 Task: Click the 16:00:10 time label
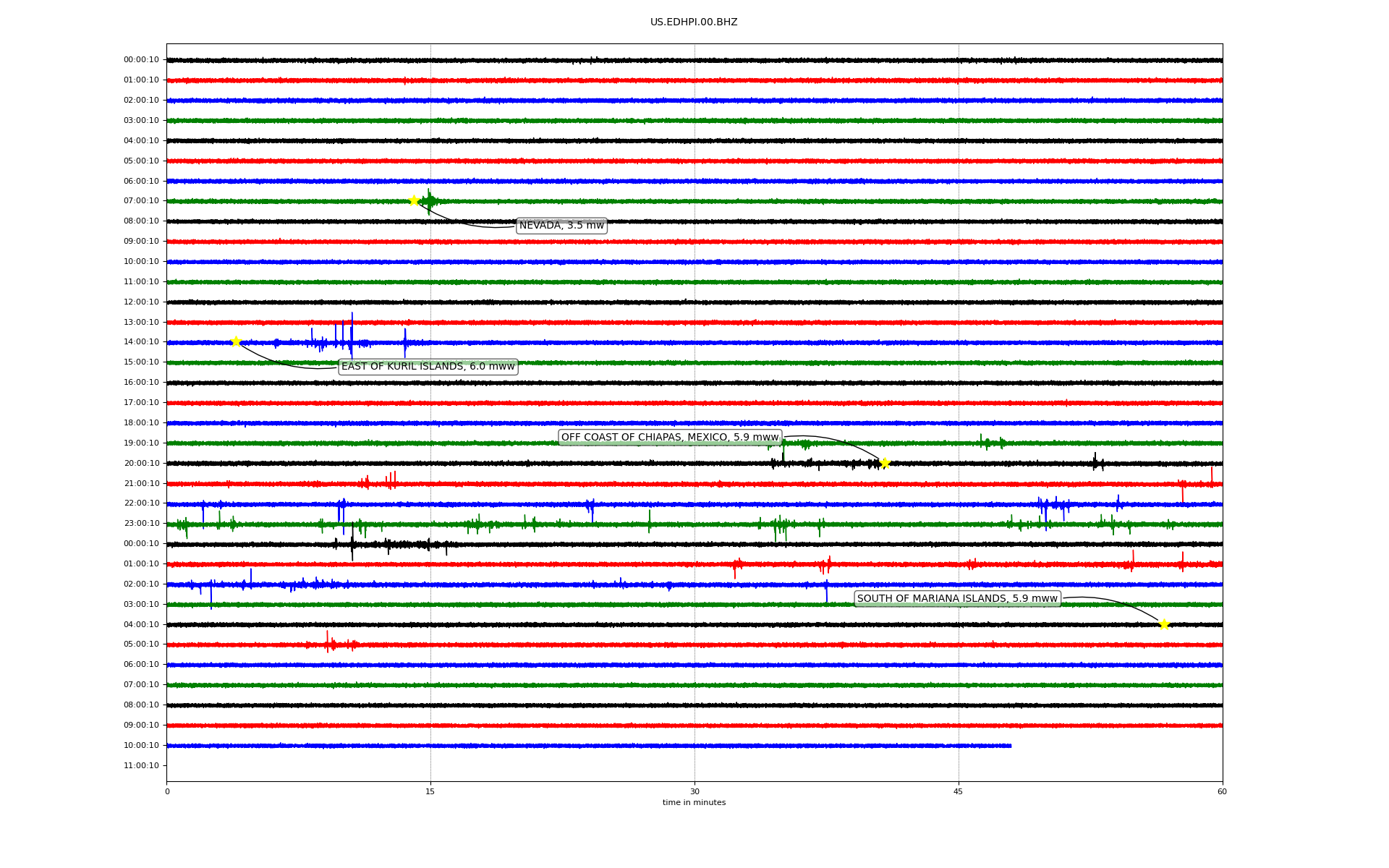coord(141,382)
